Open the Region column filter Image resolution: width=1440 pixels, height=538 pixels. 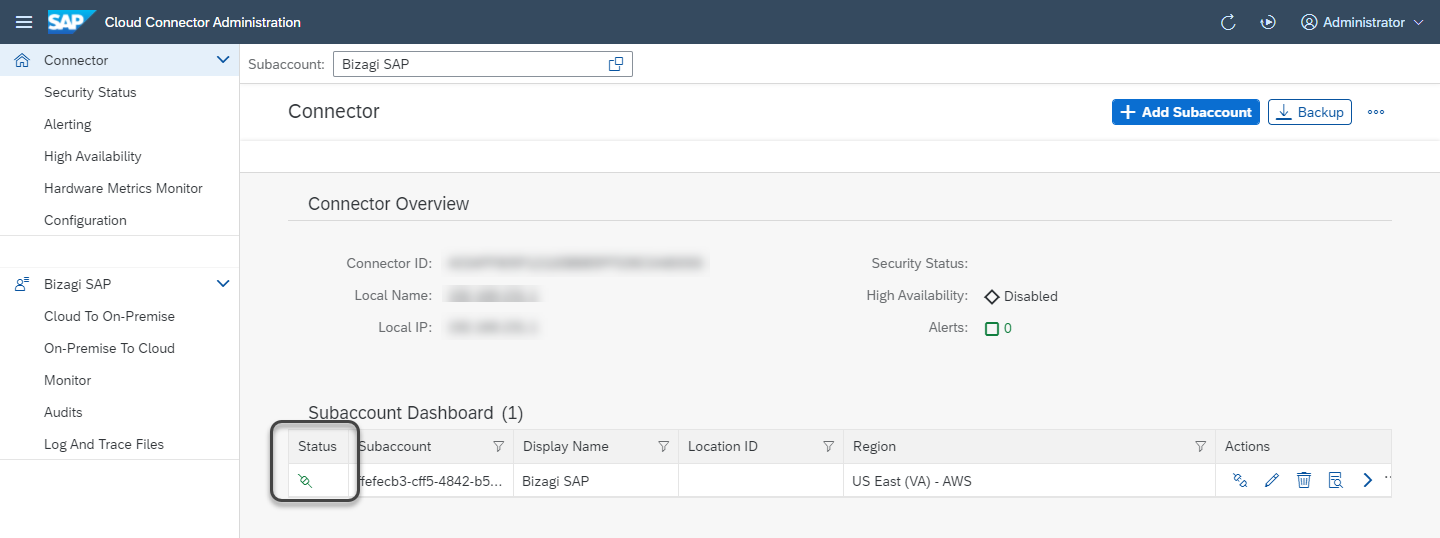pos(1201,446)
